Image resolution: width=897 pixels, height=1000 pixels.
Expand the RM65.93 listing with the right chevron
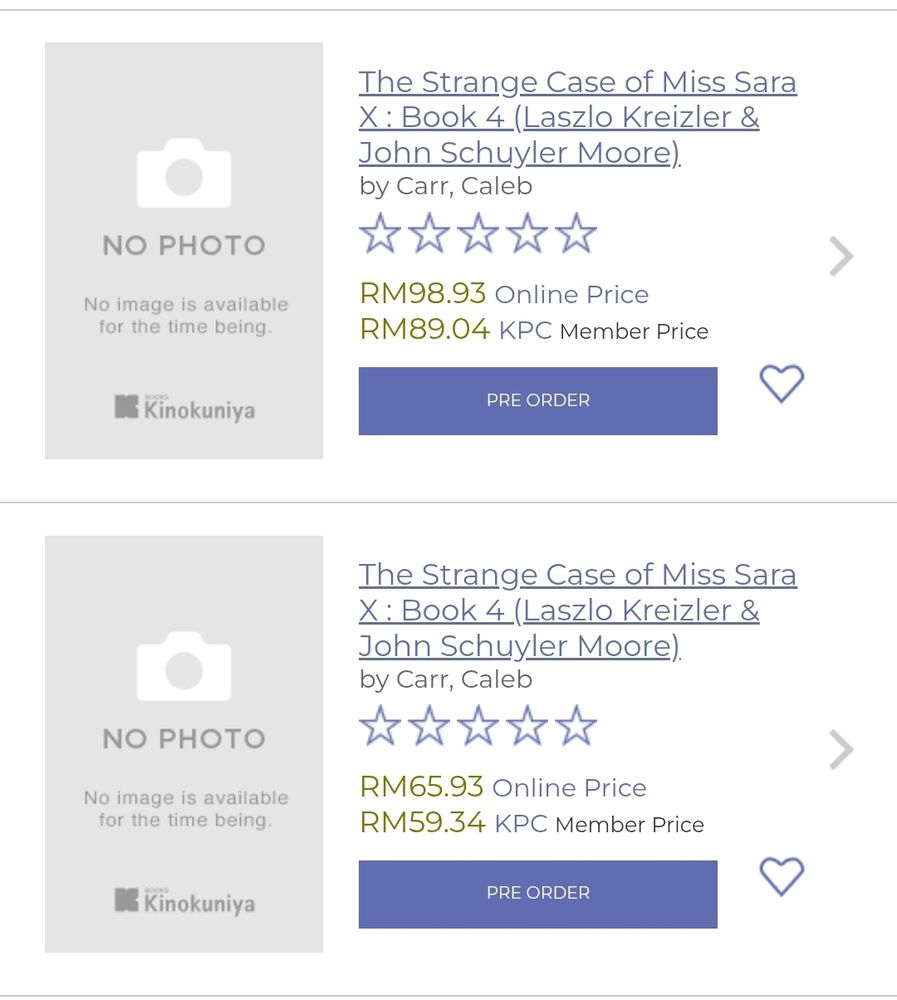pyautogui.click(x=841, y=750)
